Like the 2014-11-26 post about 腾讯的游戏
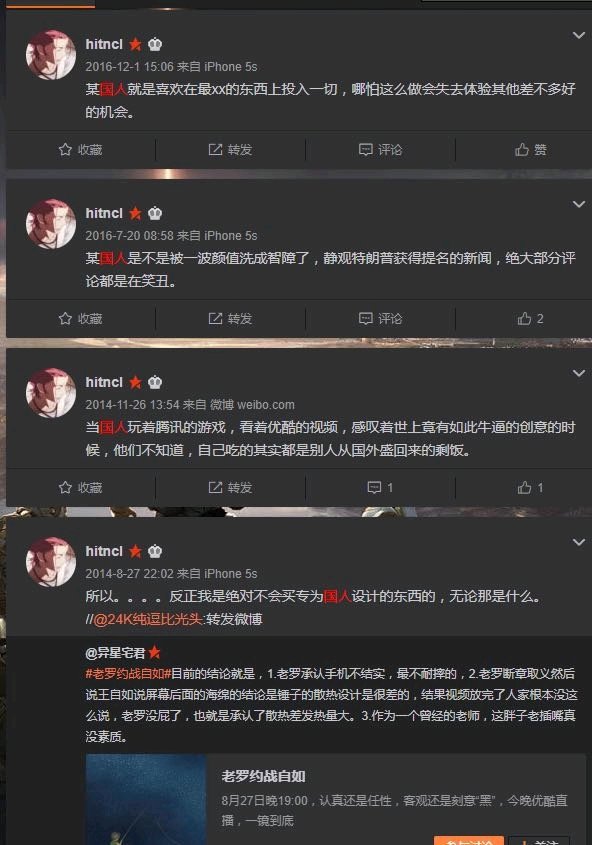 tap(531, 488)
